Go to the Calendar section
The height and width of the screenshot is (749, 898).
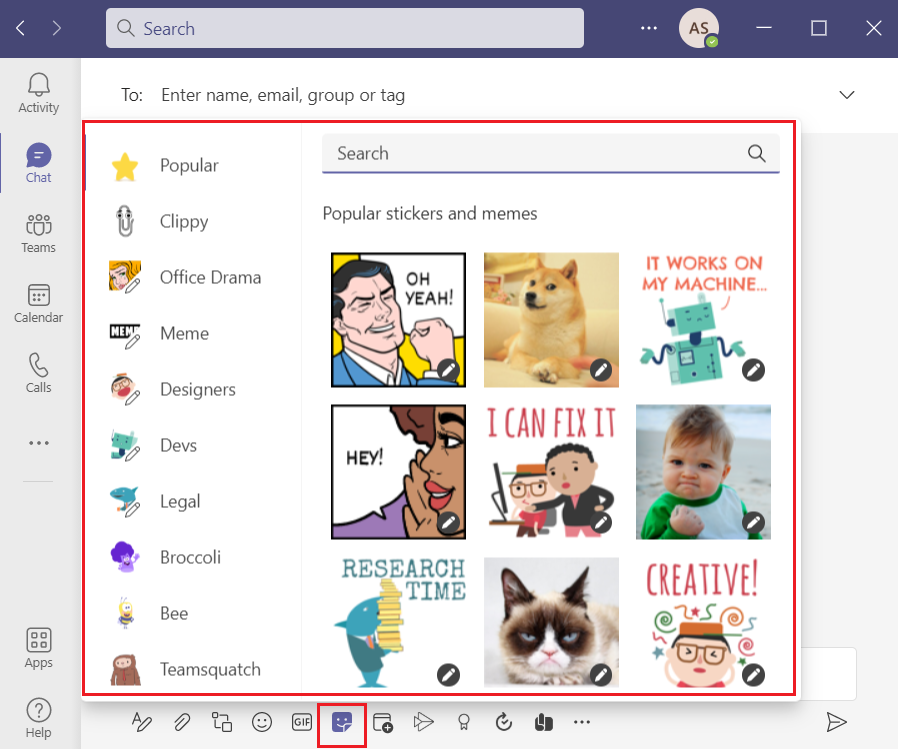[38, 303]
